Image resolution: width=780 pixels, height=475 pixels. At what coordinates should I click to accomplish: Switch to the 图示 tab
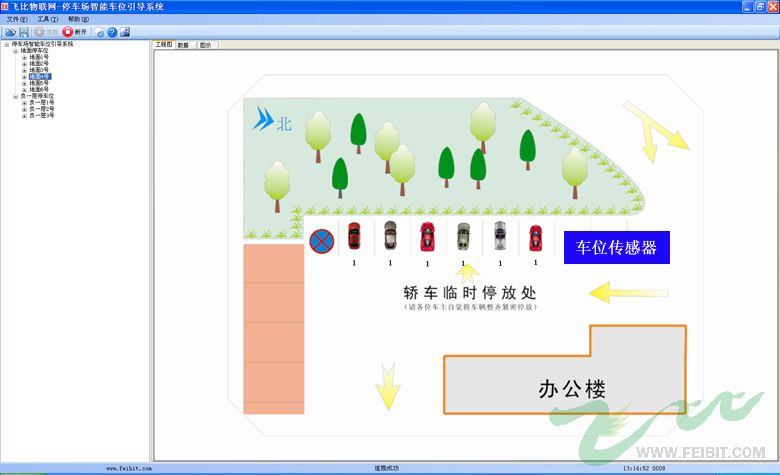coord(206,45)
